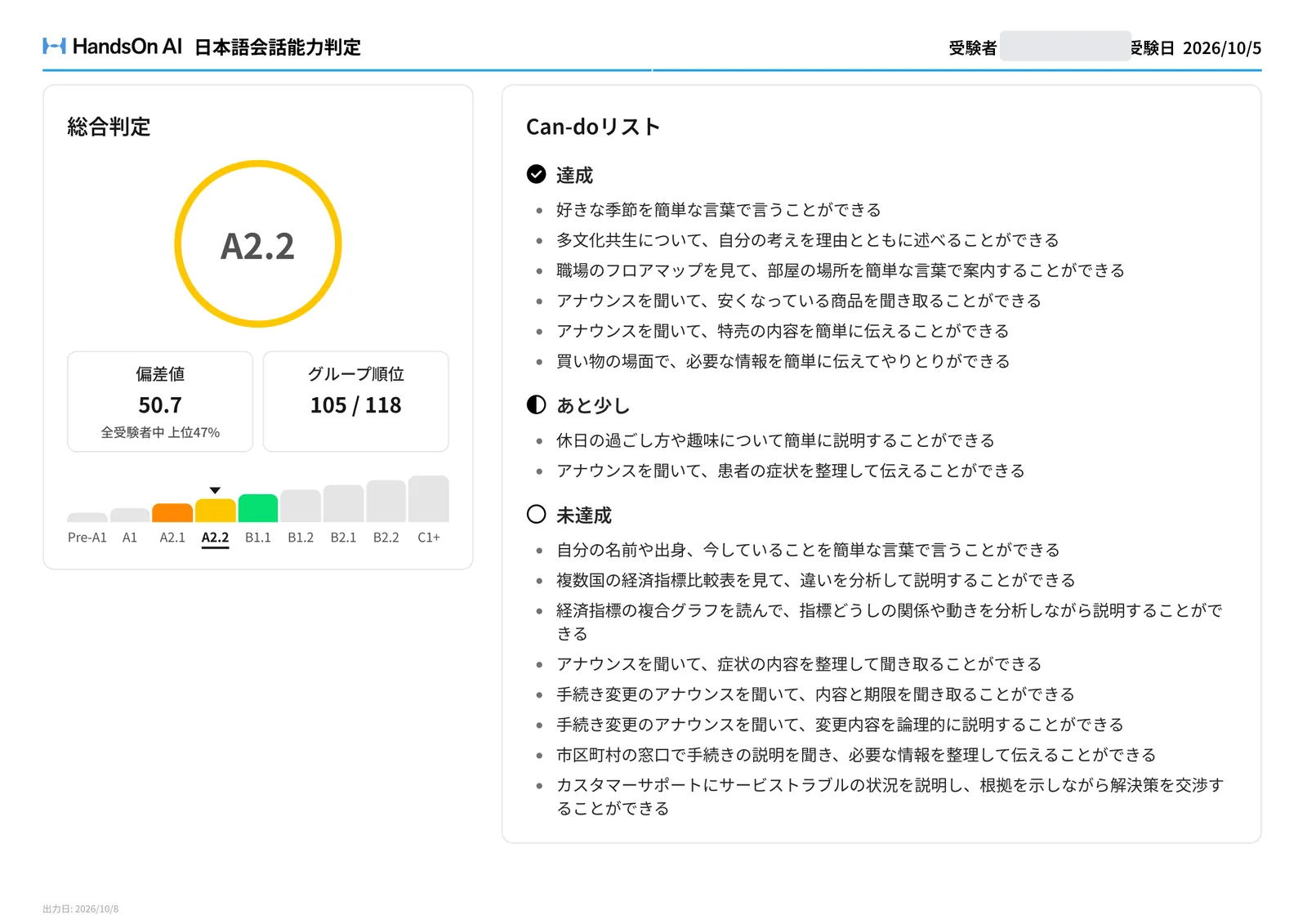Click 市区町村の窓口で手続き item

(856, 755)
